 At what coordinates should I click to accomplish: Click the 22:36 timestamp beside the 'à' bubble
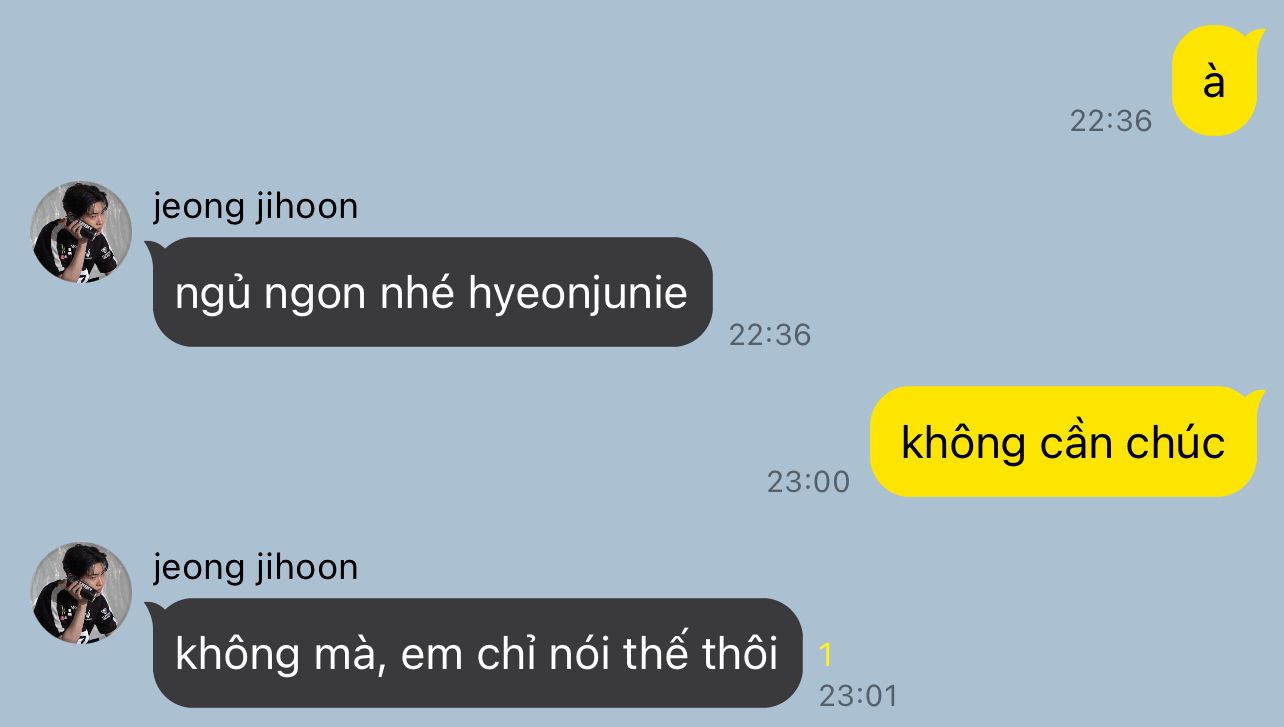point(1111,121)
